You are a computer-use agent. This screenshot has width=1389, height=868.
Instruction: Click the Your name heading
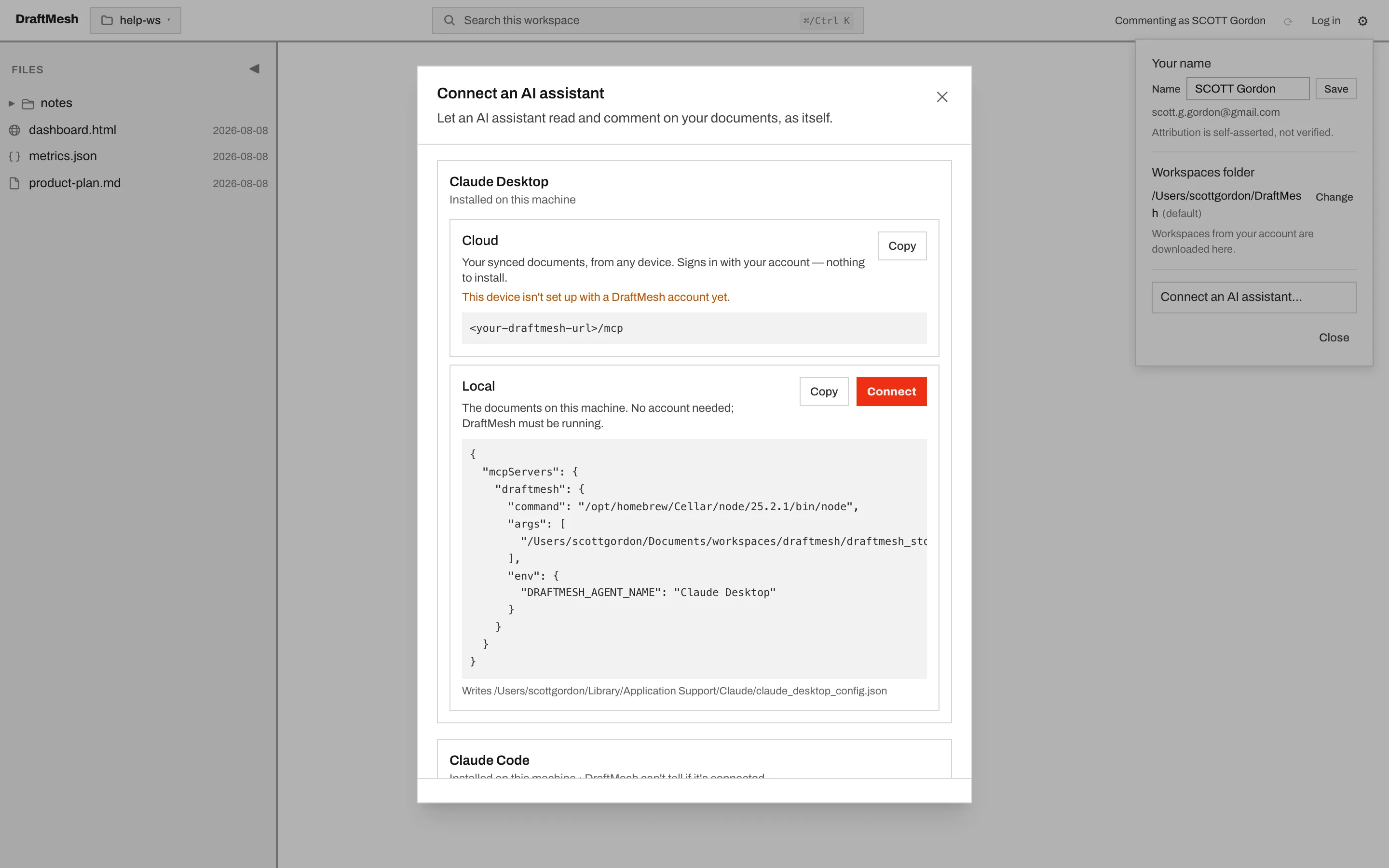pyautogui.click(x=1181, y=63)
